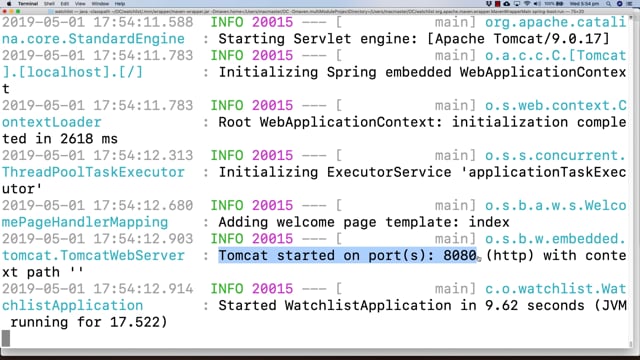Click timestamp '2019-05-01 17:54:11.588'

point(97,22)
